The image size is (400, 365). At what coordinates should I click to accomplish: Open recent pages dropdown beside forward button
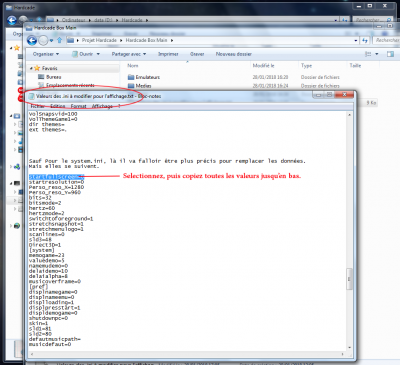coord(51,41)
